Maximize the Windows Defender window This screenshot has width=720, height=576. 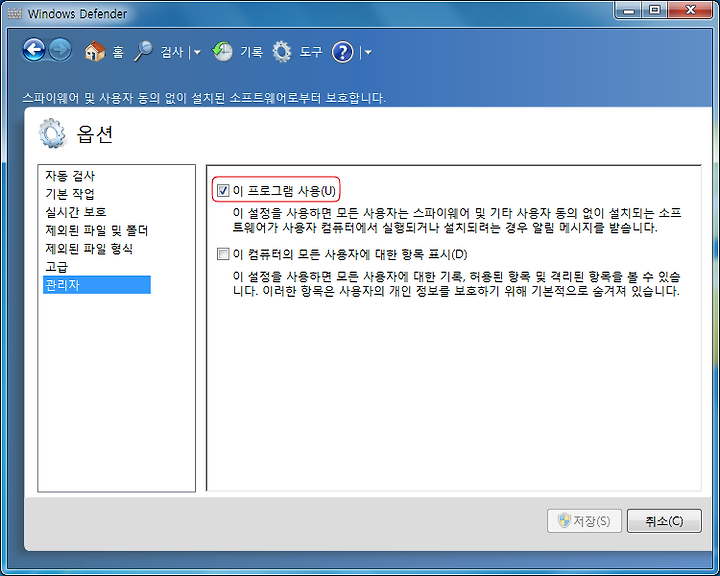coord(655,10)
